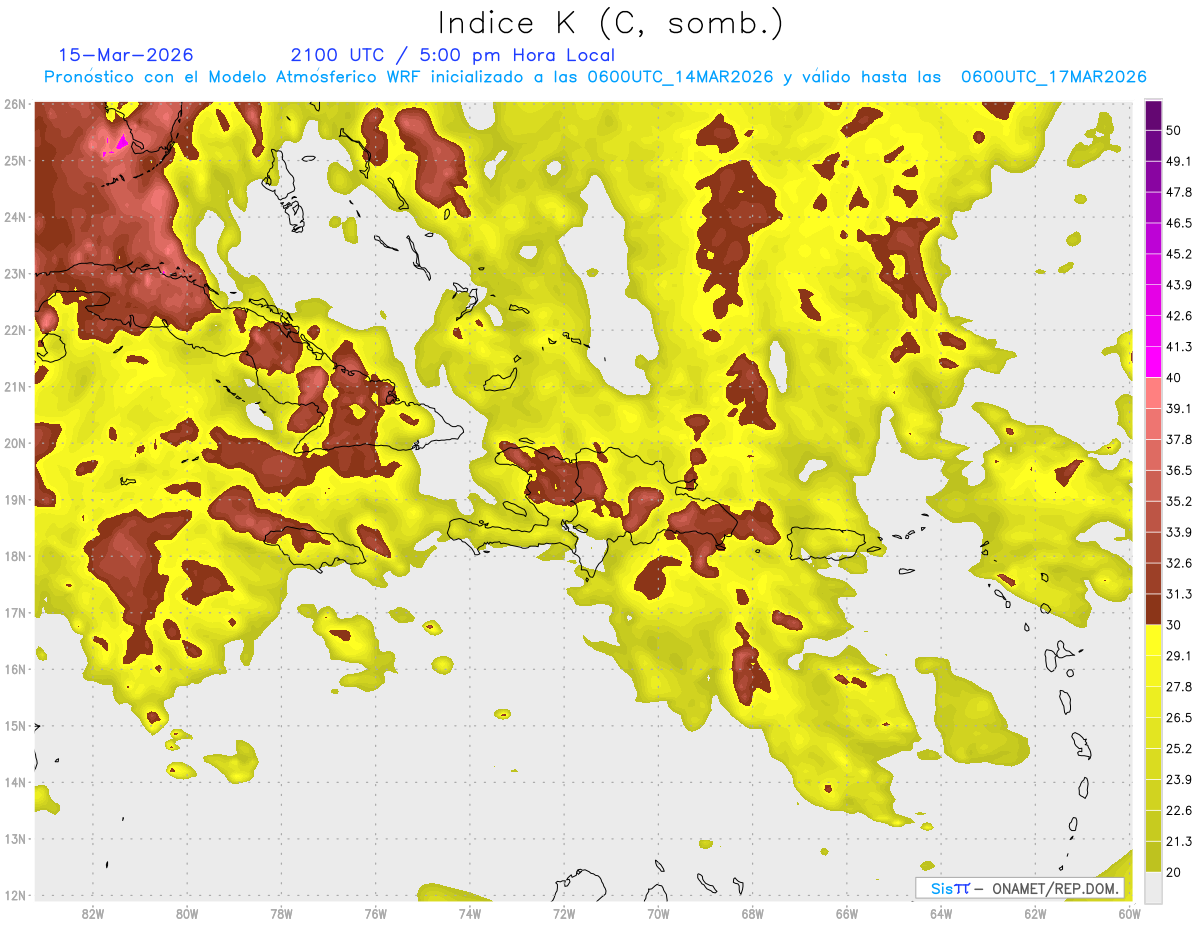The height and width of the screenshot is (927, 1200).
Task: Click the color scale value '43.9'
Action: pyautogui.click(x=1179, y=285)
